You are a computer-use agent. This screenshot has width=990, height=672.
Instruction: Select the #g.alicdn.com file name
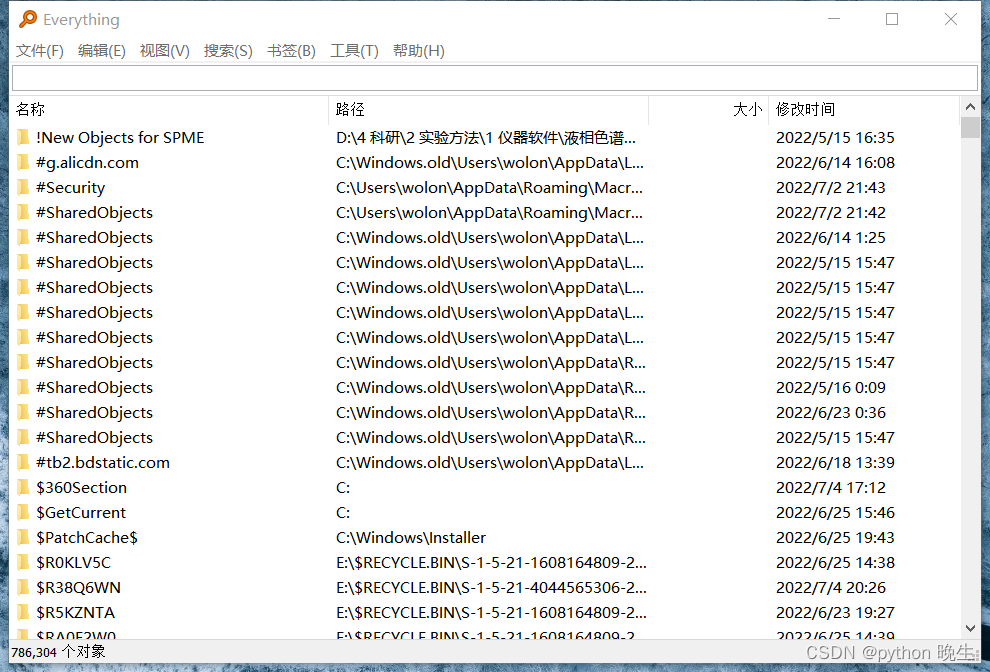[x=87, y=162]
